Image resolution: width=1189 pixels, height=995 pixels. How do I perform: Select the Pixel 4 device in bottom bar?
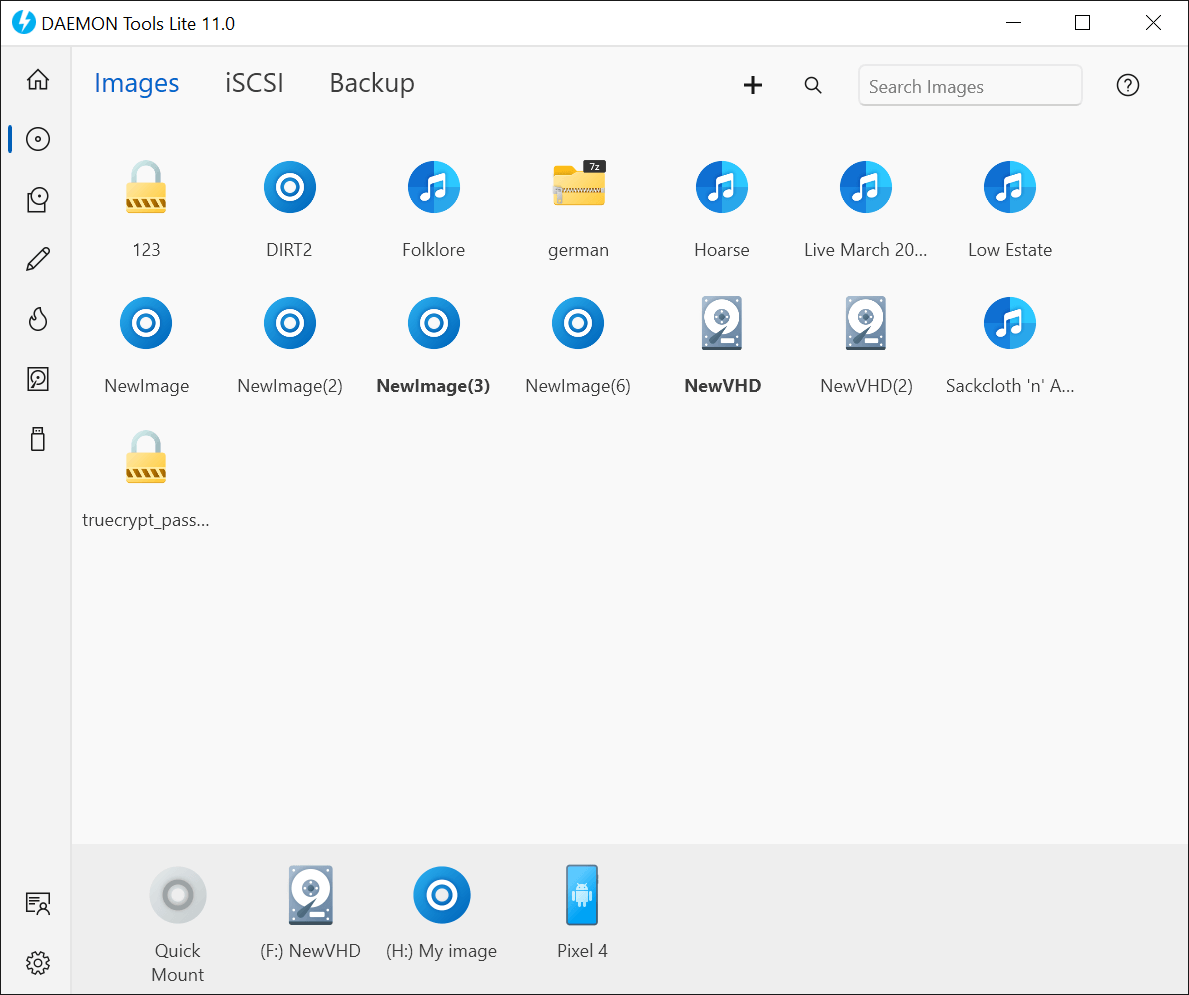(582, 895)
